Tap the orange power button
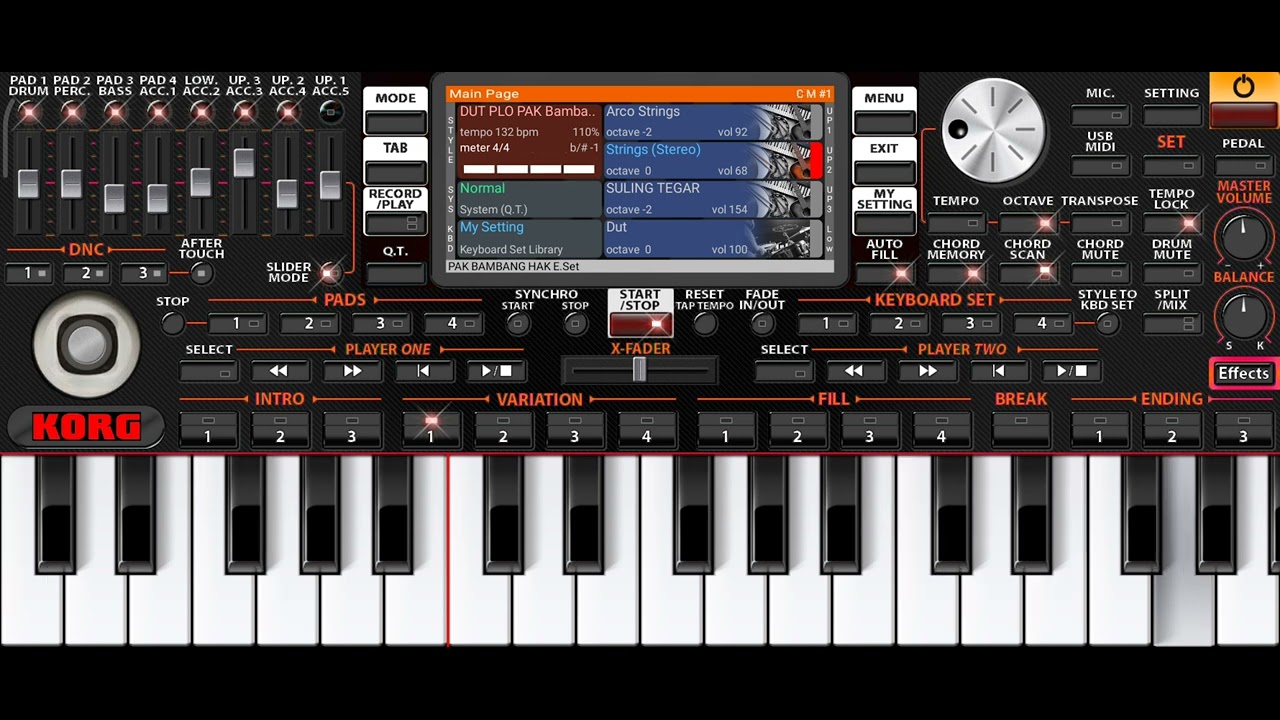Image resolution: width=1280 pixels, height=720 pixels. [x=1243, y=100]
